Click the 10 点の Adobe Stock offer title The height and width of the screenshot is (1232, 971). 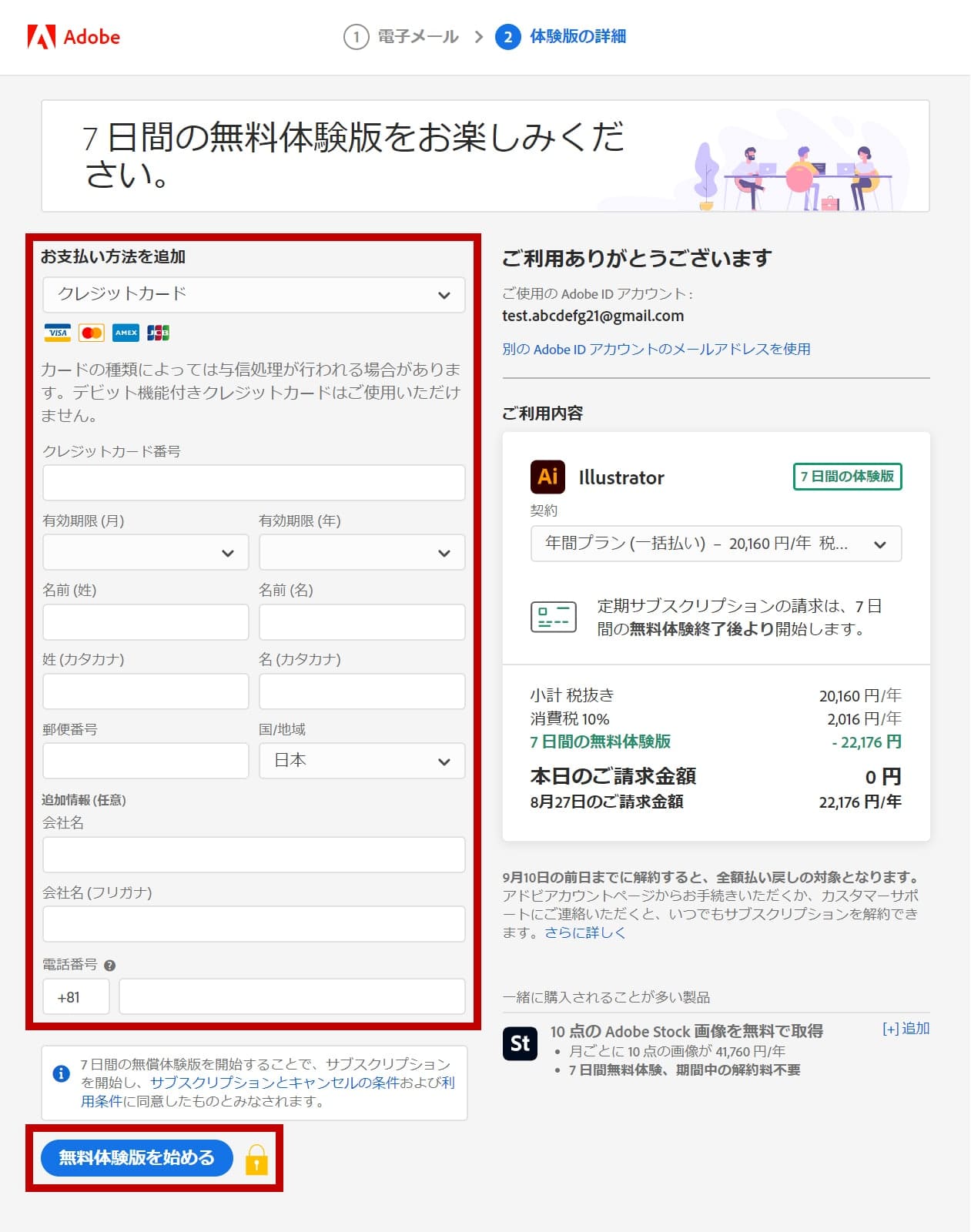click(687, 1031)
